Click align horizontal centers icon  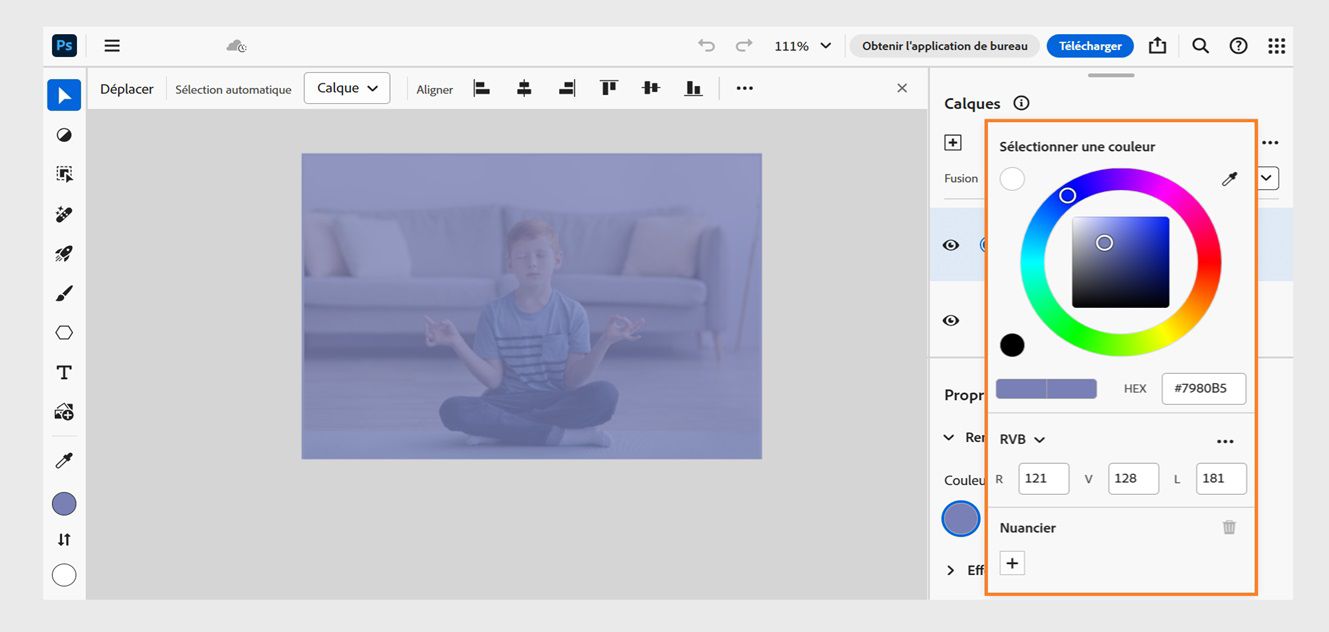[x=524, y=89]
